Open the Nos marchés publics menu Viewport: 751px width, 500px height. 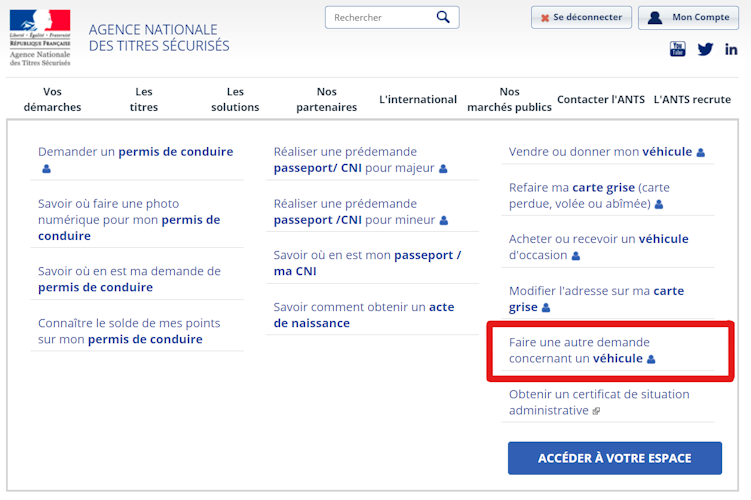509,99
